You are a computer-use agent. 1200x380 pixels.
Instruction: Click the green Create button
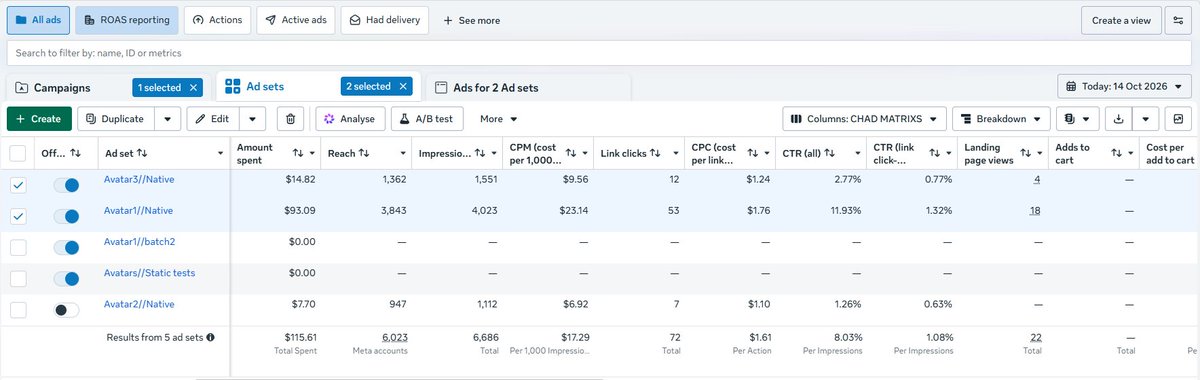coord(39,119)
